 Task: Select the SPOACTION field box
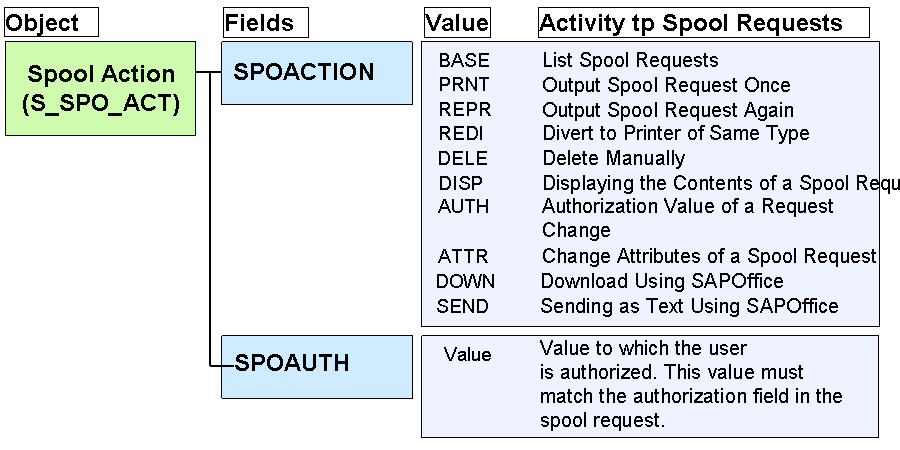tap(316, 72)
